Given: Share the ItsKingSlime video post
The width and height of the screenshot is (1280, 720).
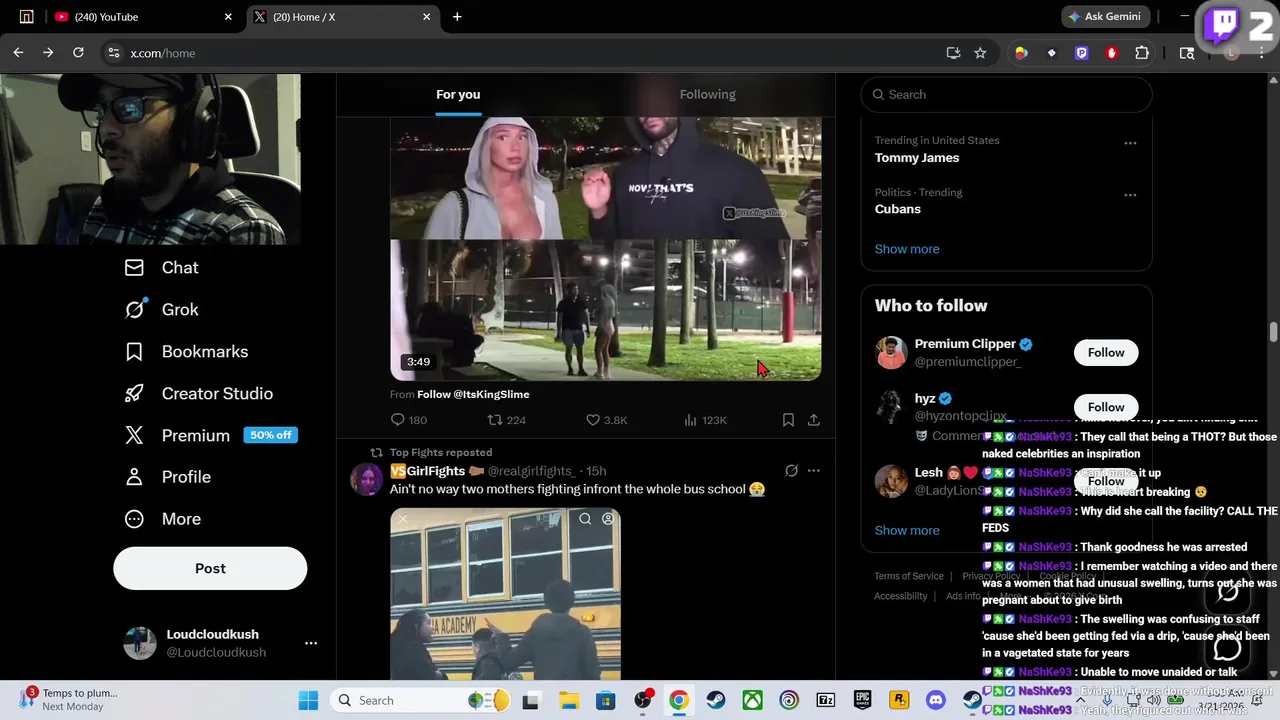Looking at the screenshot, I should [814, 420].
